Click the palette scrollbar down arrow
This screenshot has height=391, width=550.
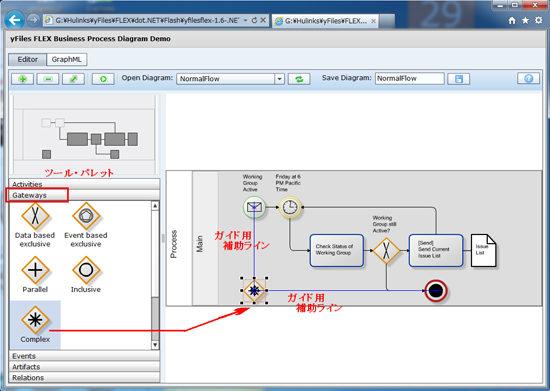[155, 345]
